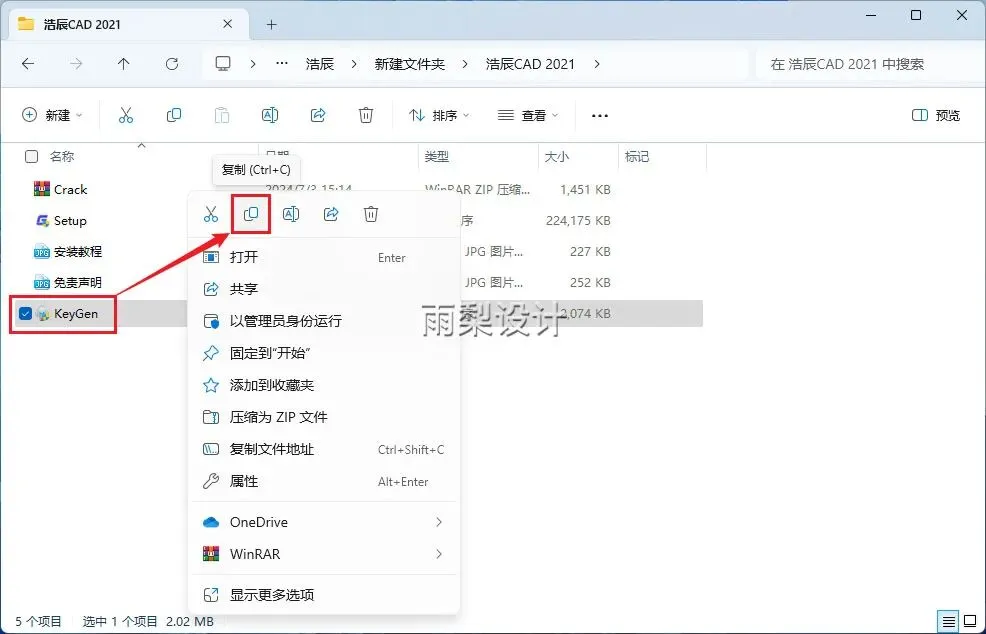Viewport: 986px width, 634px height.
Task: Choose 压缩为 ZIP 文件
Action: tap(324, 417)
